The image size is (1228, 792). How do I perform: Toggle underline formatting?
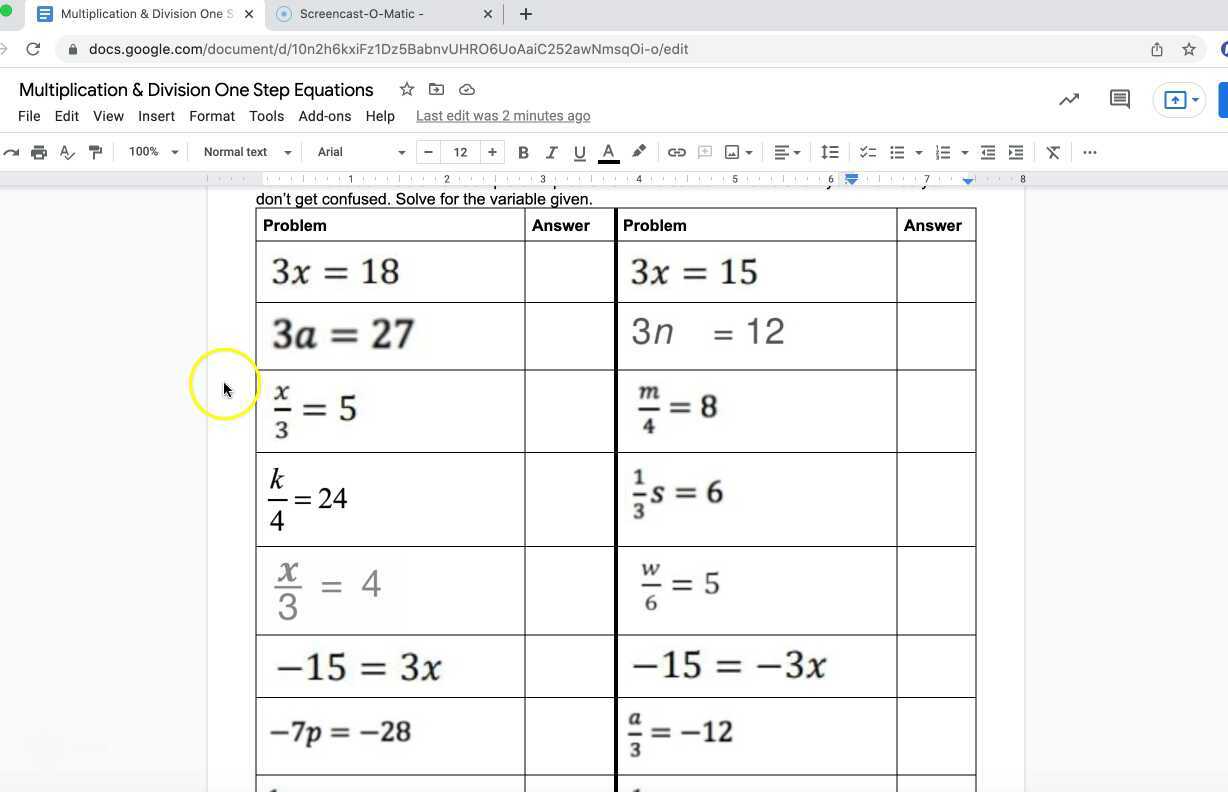579,152
